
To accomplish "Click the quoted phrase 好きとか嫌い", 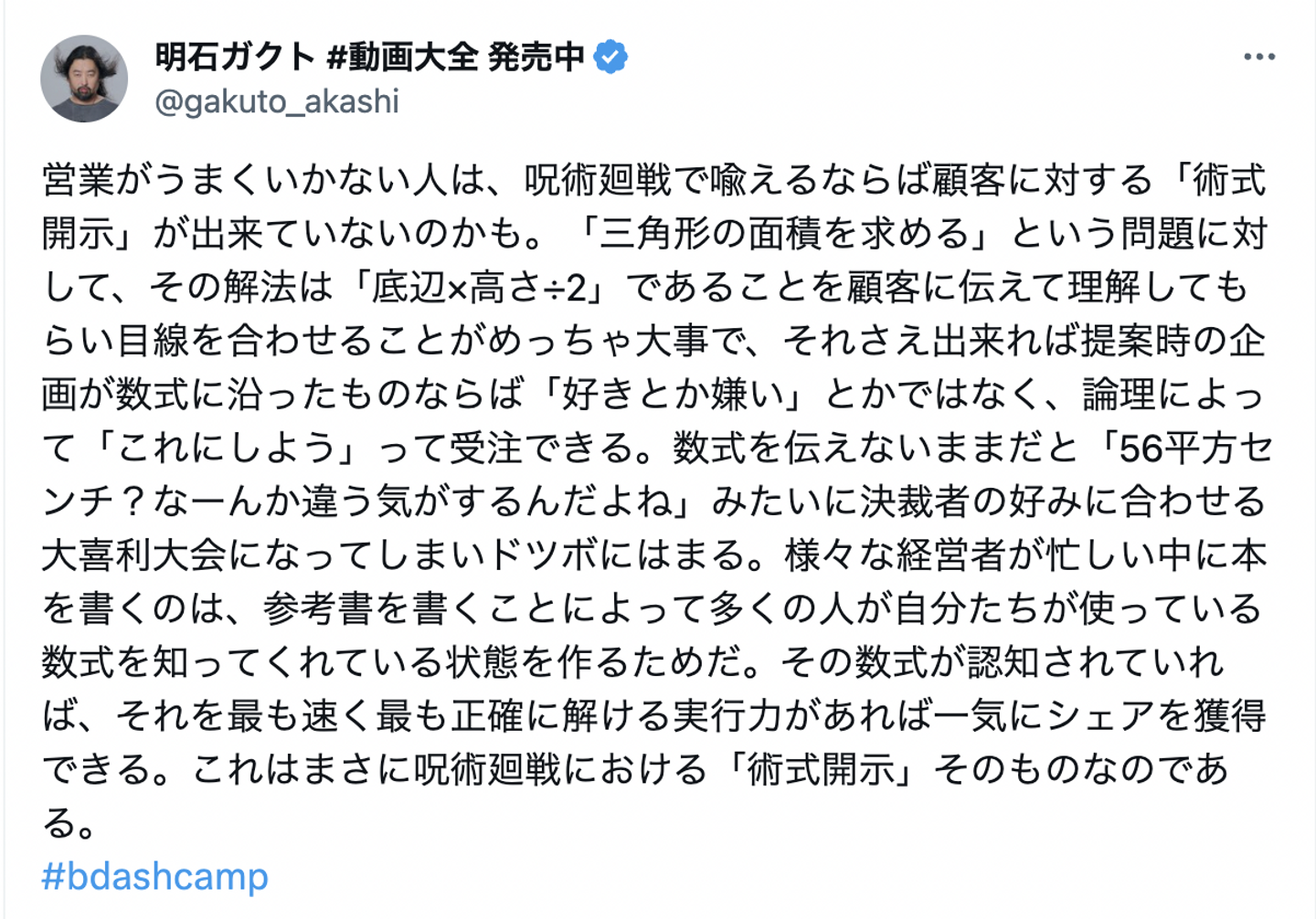I will click(x=673, y=395).
